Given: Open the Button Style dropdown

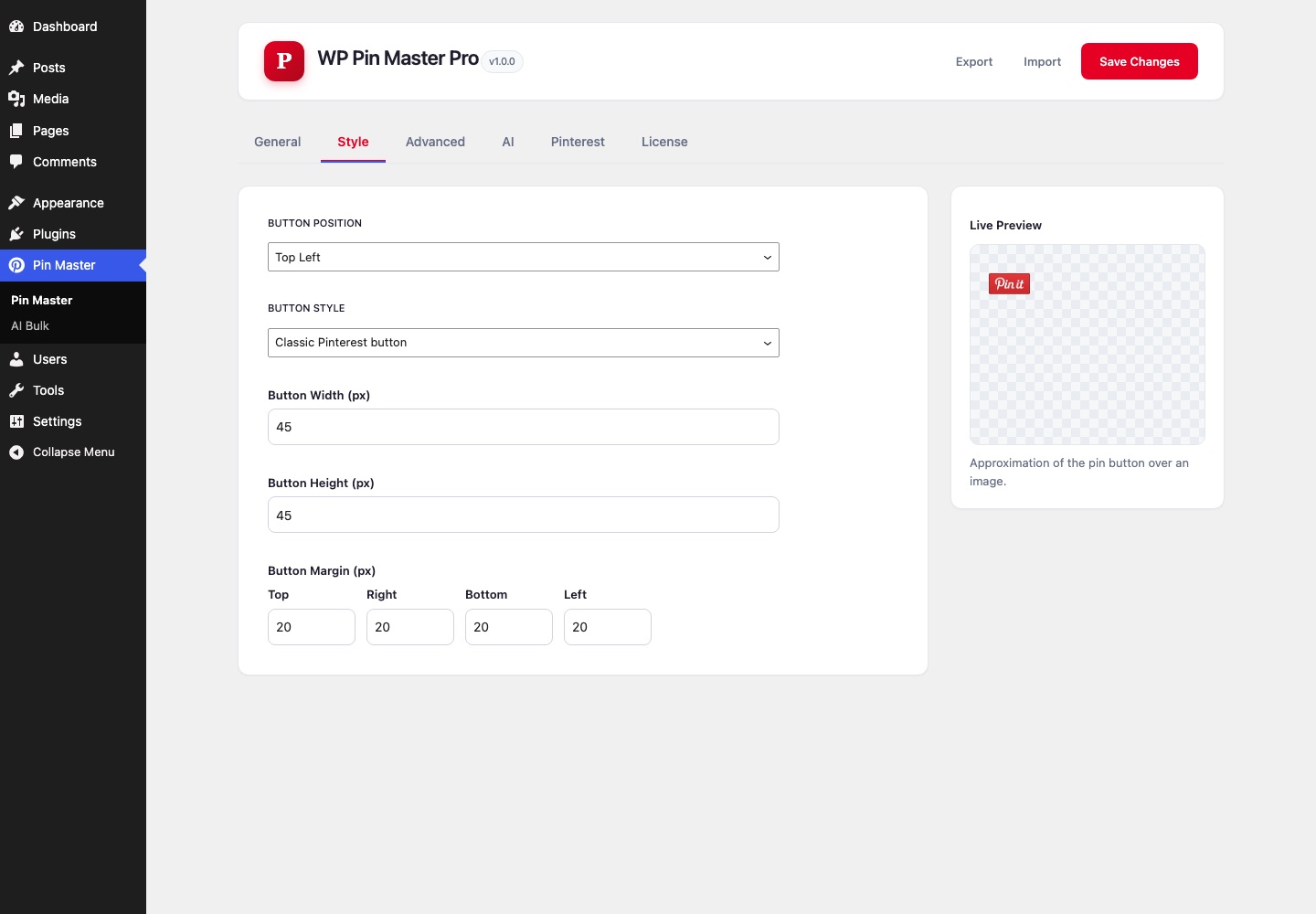Looking at the screenshot, I should 524,343.
